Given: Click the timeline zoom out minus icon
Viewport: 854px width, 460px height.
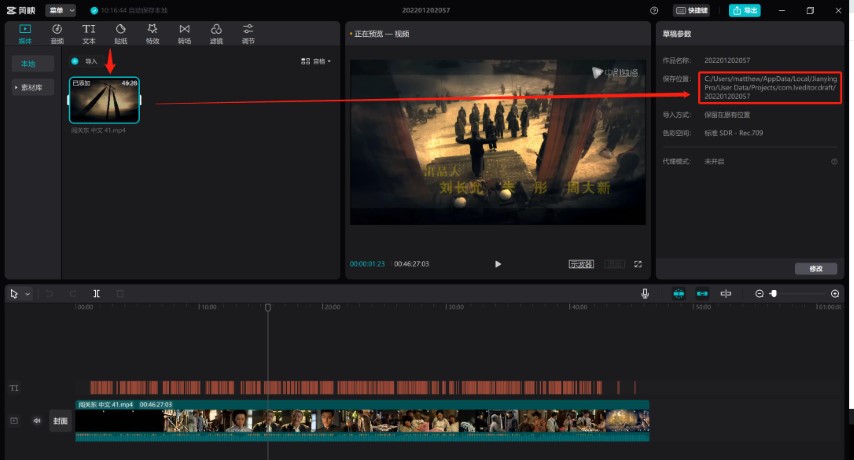Looking at the screenshot, I should (x=759, y=294).
